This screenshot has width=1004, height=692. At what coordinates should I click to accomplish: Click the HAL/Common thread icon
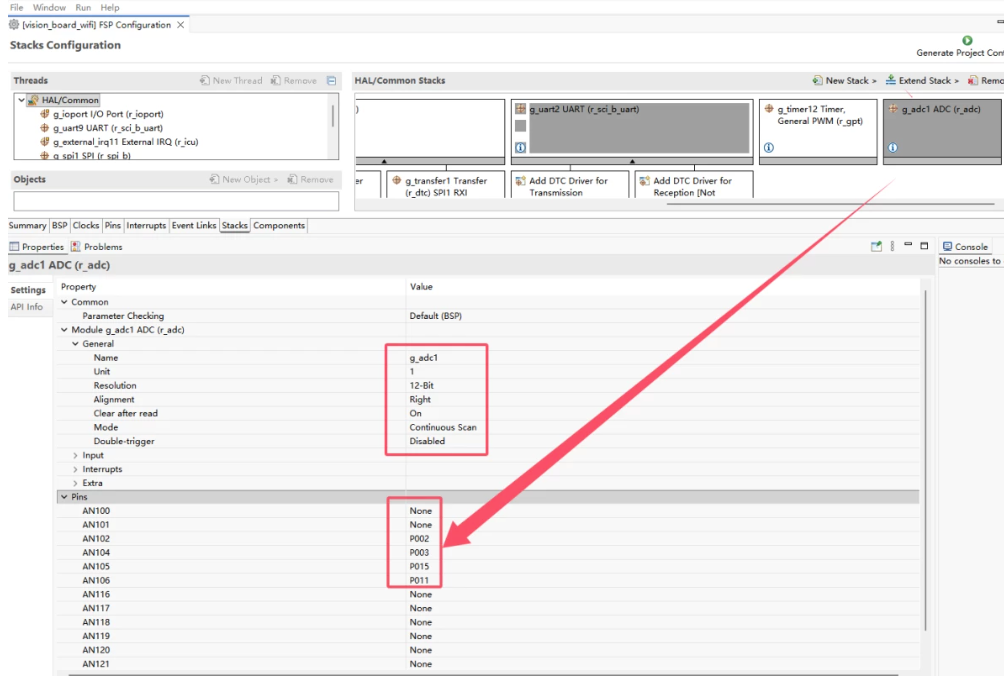[33, 100]
